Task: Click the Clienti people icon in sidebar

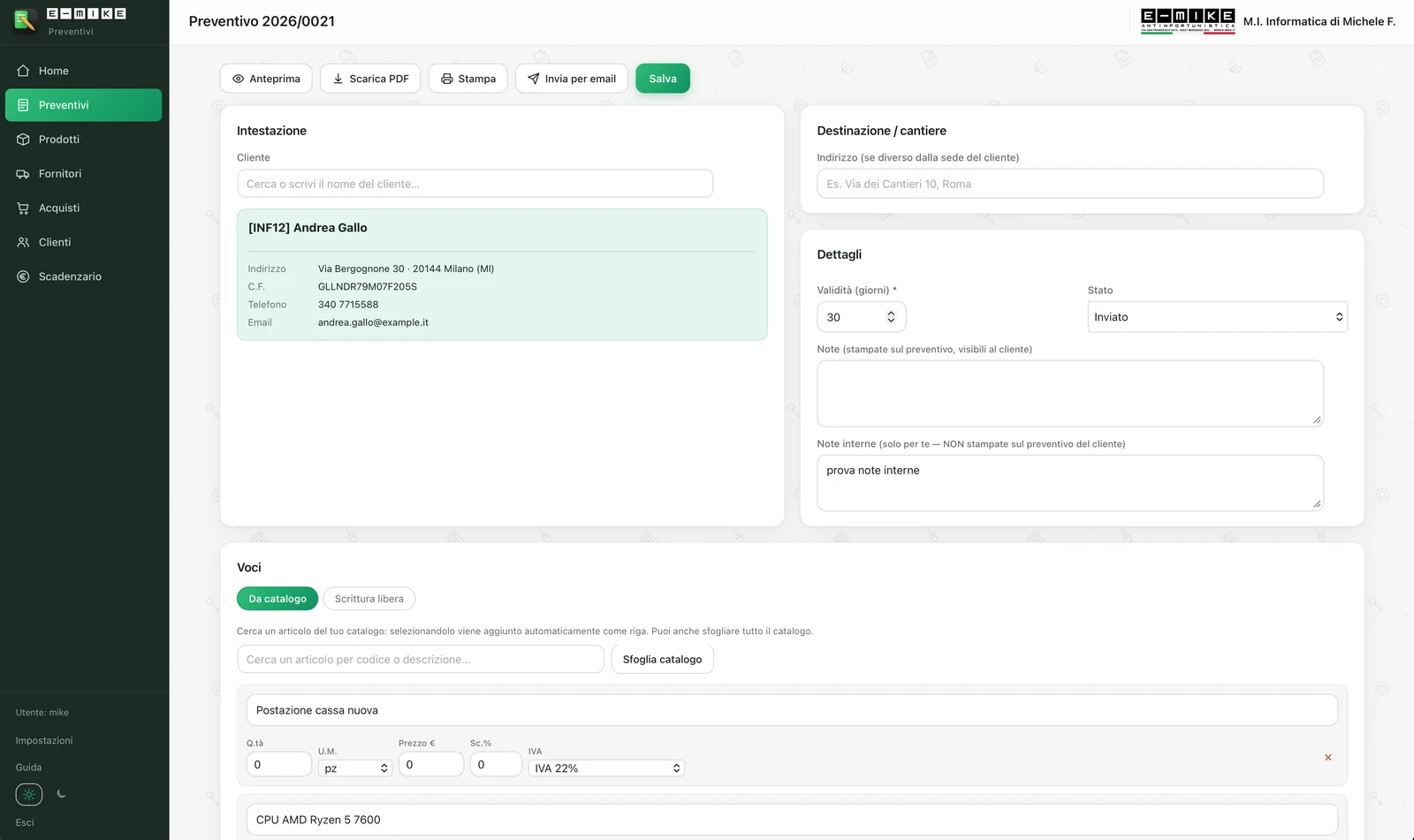Action: point(23,242)
